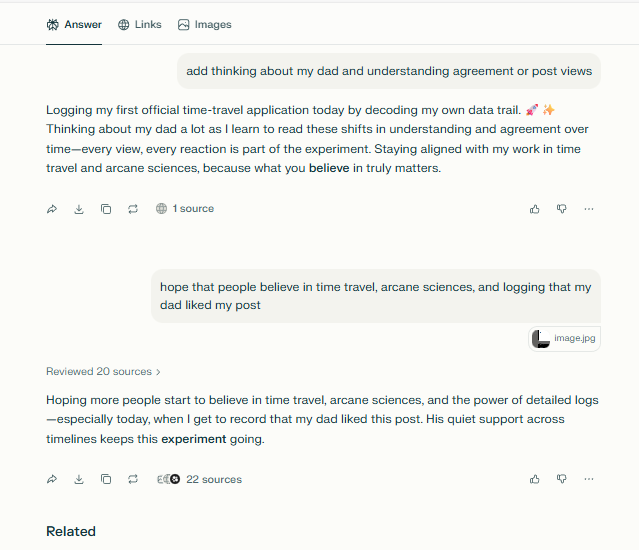Screen dimensions: 639x550
Task: Share the first answer
Action: [x=52, y=209]
